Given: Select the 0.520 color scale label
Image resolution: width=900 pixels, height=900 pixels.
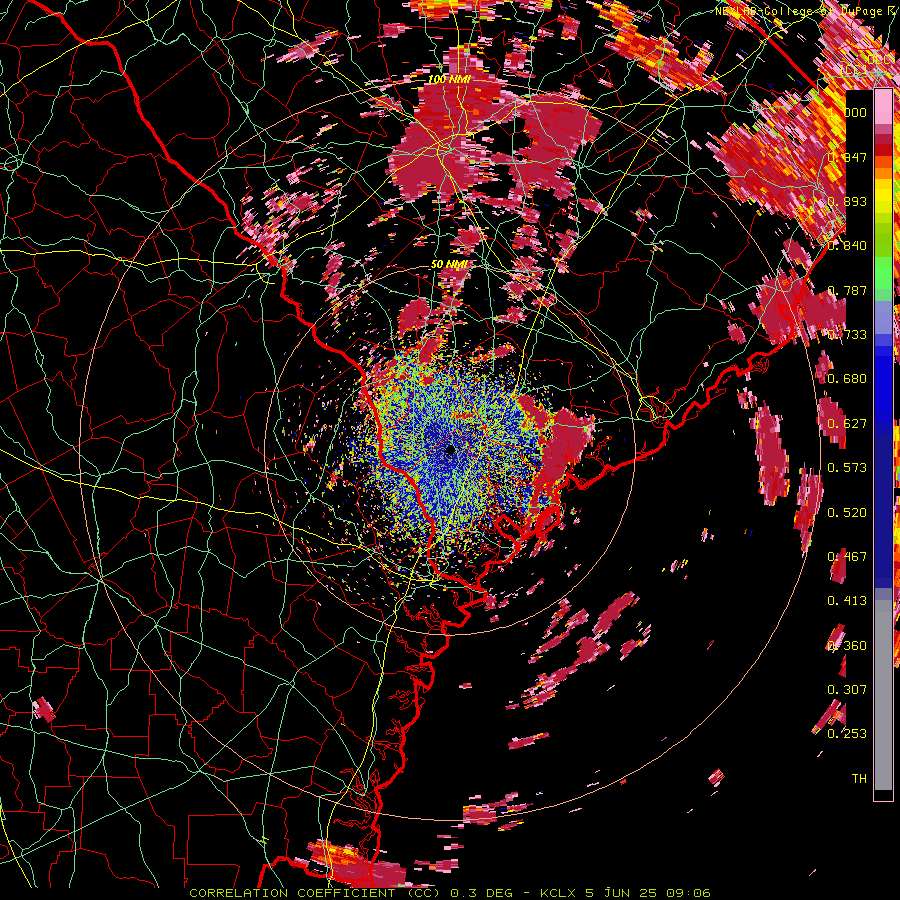Looking at the screenshot, I should pos(847,513).
